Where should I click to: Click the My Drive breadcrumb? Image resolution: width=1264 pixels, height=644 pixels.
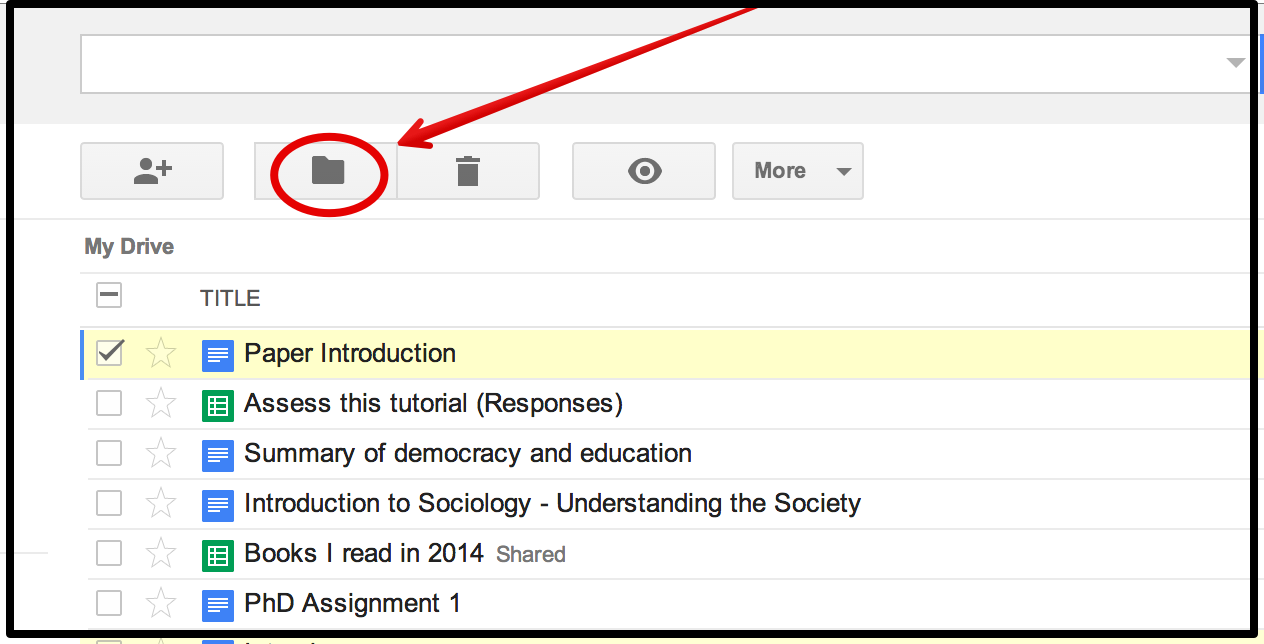129,246
